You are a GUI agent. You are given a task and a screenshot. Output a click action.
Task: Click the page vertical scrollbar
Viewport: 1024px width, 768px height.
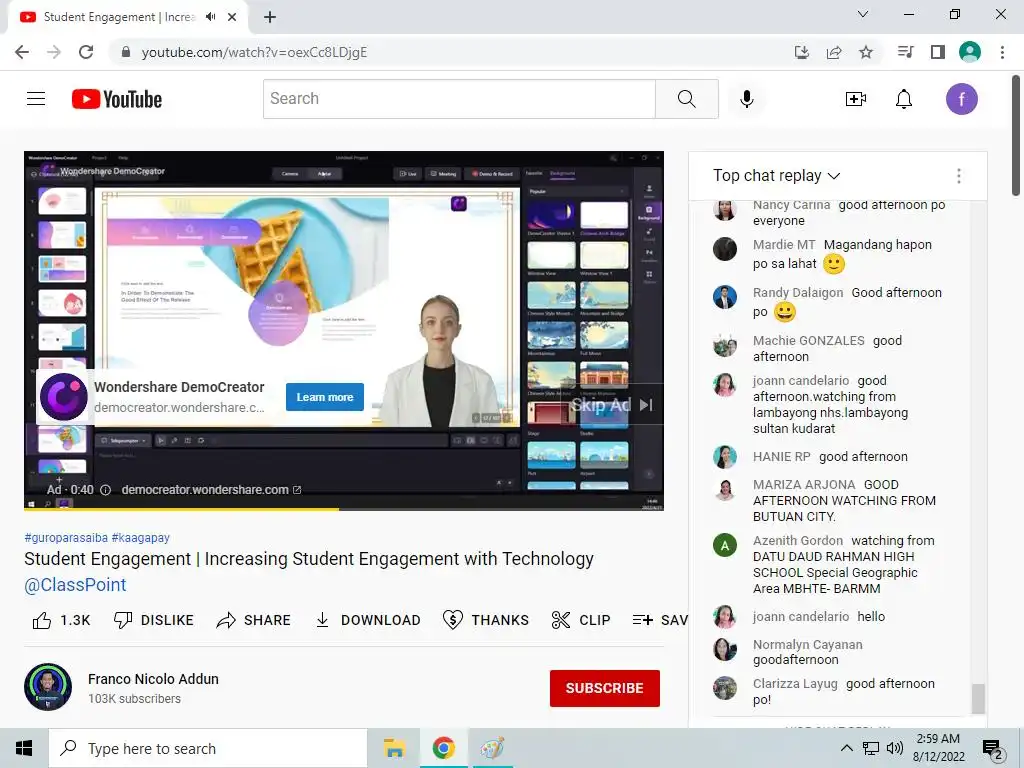(x=1016, y=136)
